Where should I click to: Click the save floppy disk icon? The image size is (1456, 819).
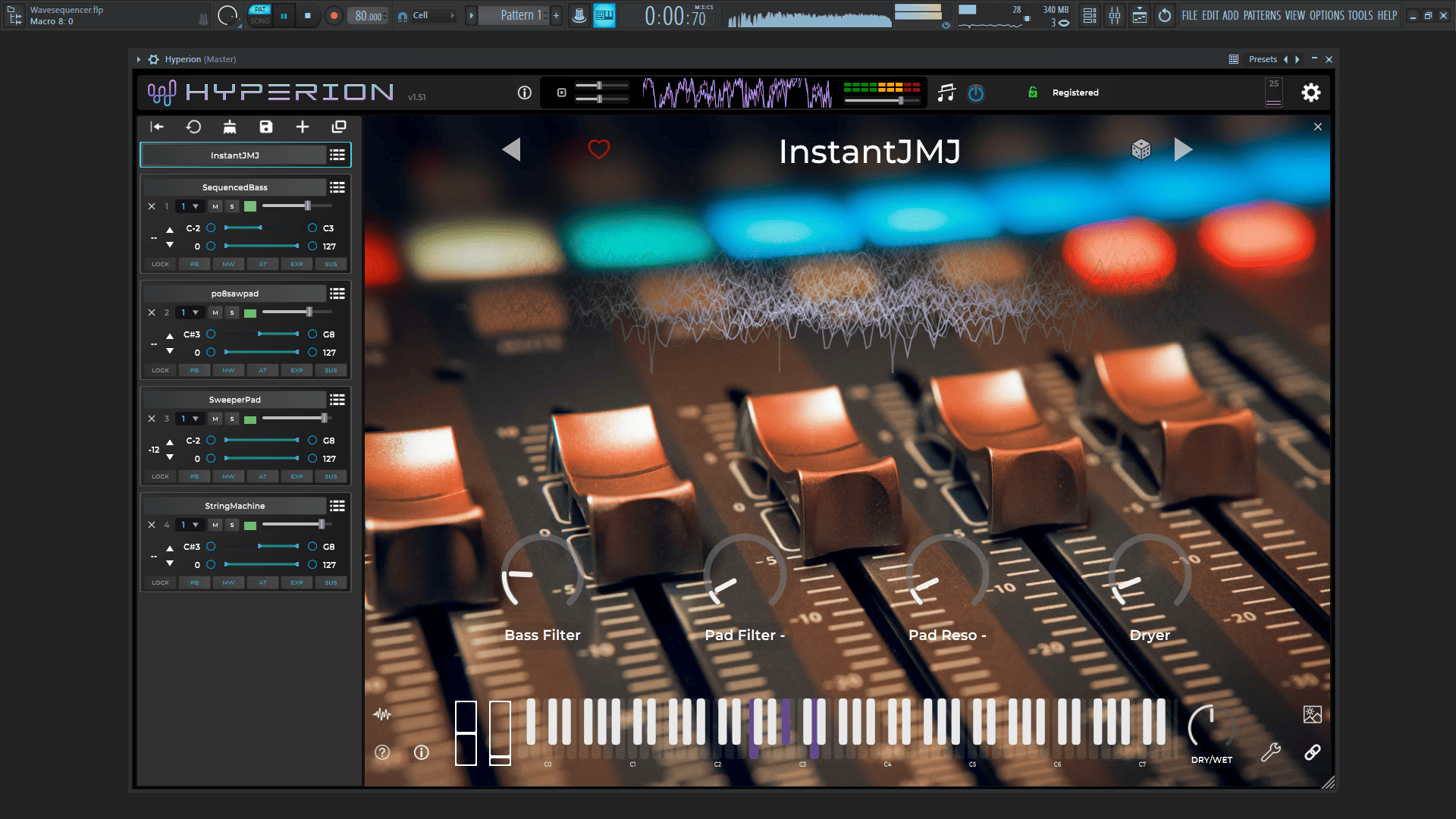[265, 127]
